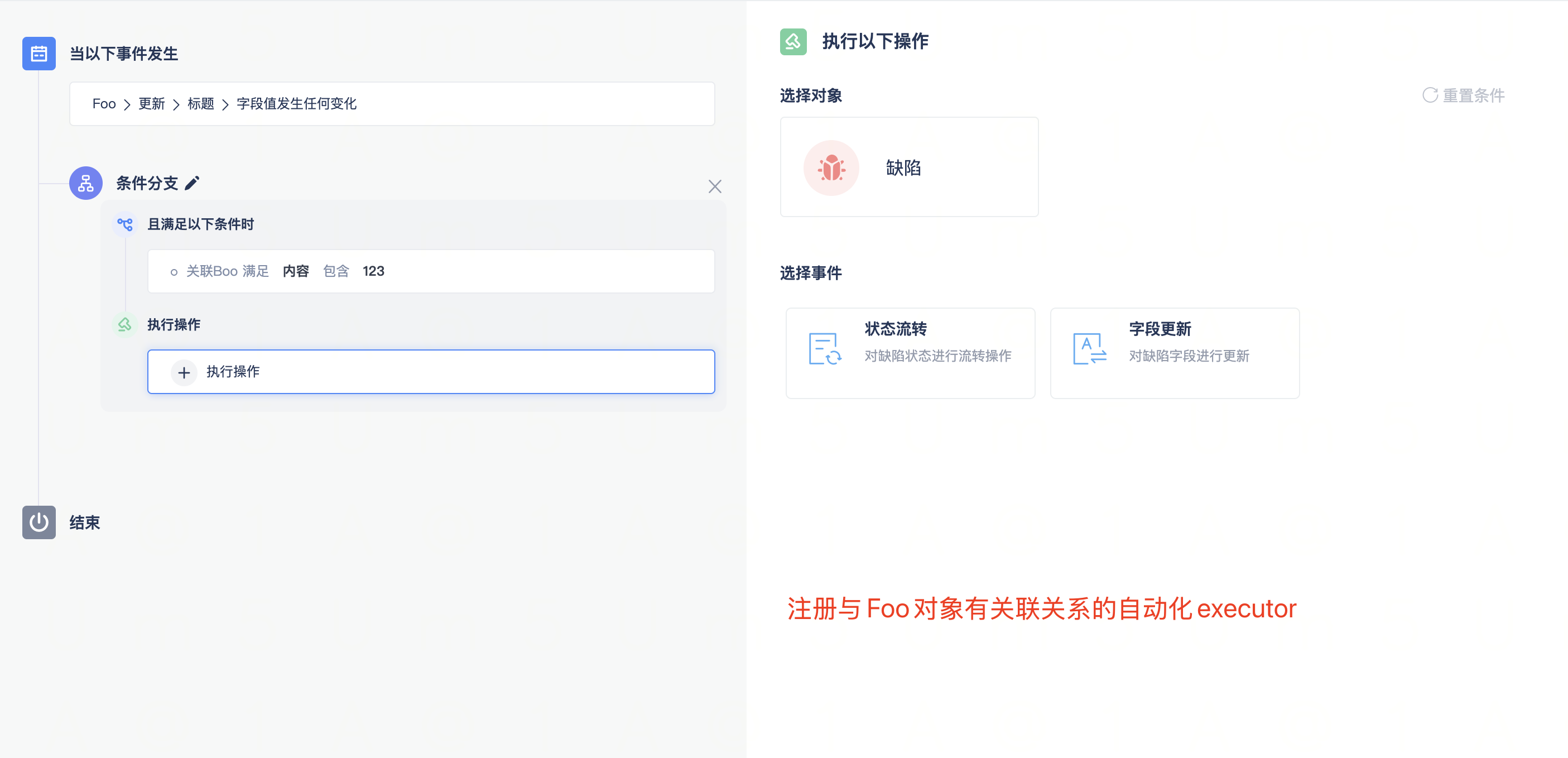Click the green 执行操作 section icon

click(125, 324)
